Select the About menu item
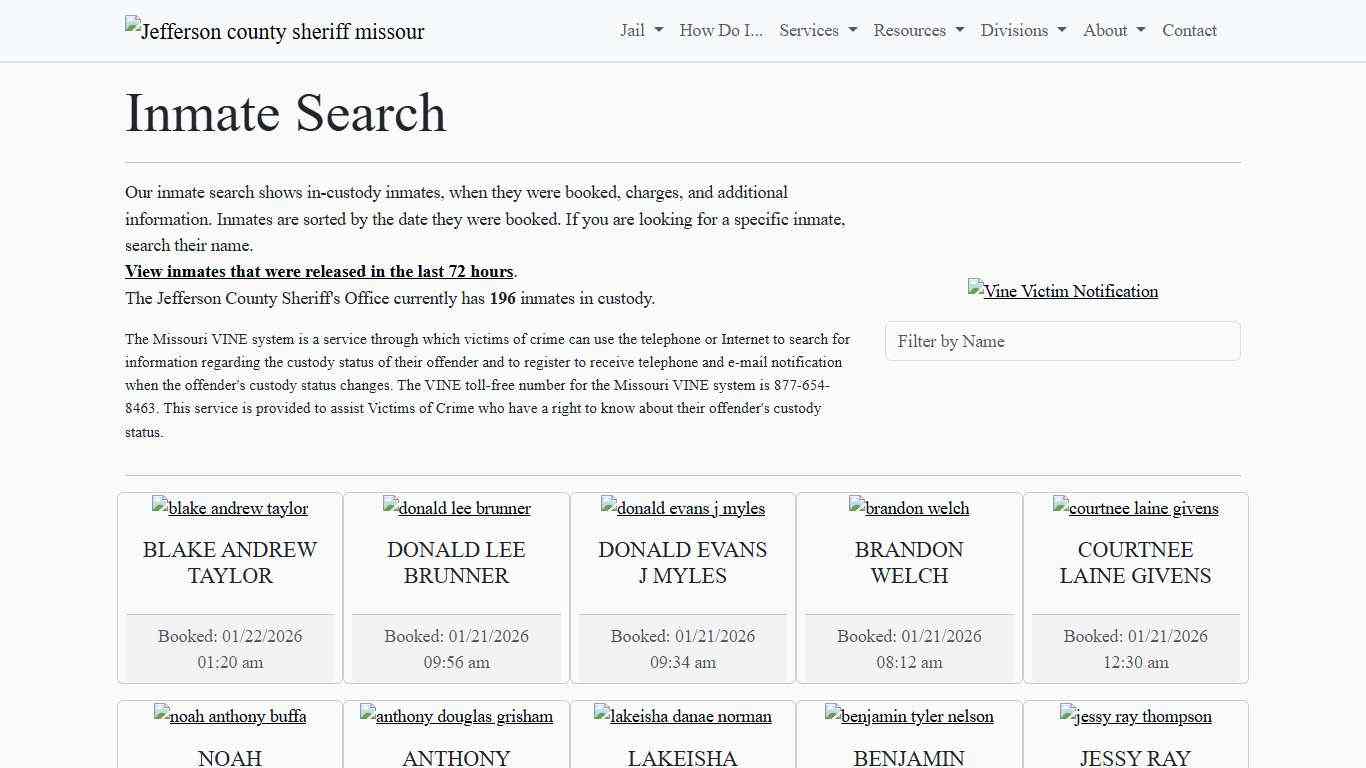1366x768 pixels. pyautogui.click(x=1112, y=30)
